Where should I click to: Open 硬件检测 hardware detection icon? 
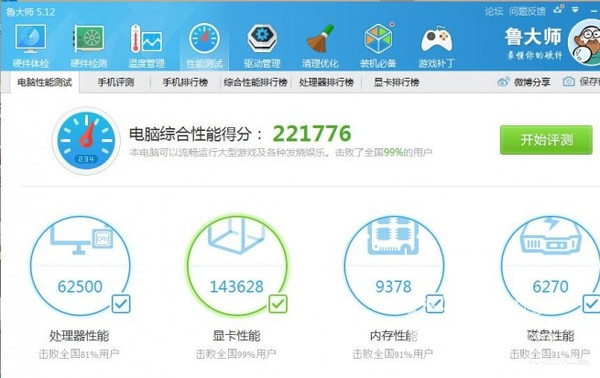[88, 39]
